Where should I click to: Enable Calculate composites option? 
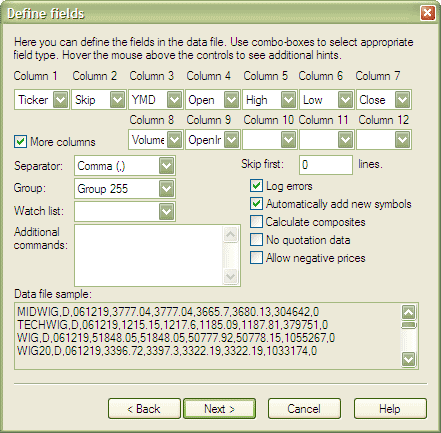click(256, 222)
